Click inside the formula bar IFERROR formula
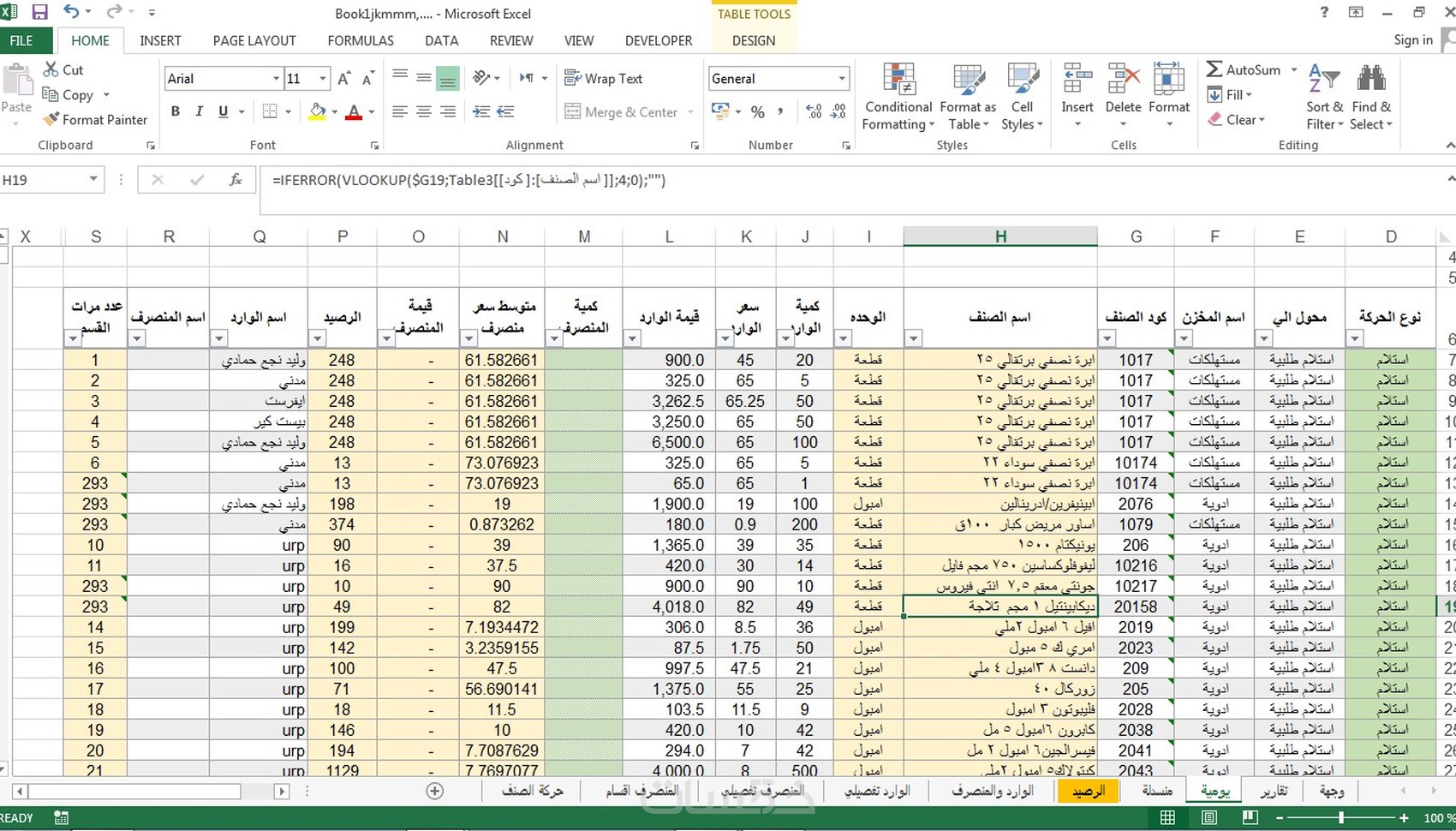Image resolution: width=1456 pixels, height=831 pixels. [x=468, y=180]
